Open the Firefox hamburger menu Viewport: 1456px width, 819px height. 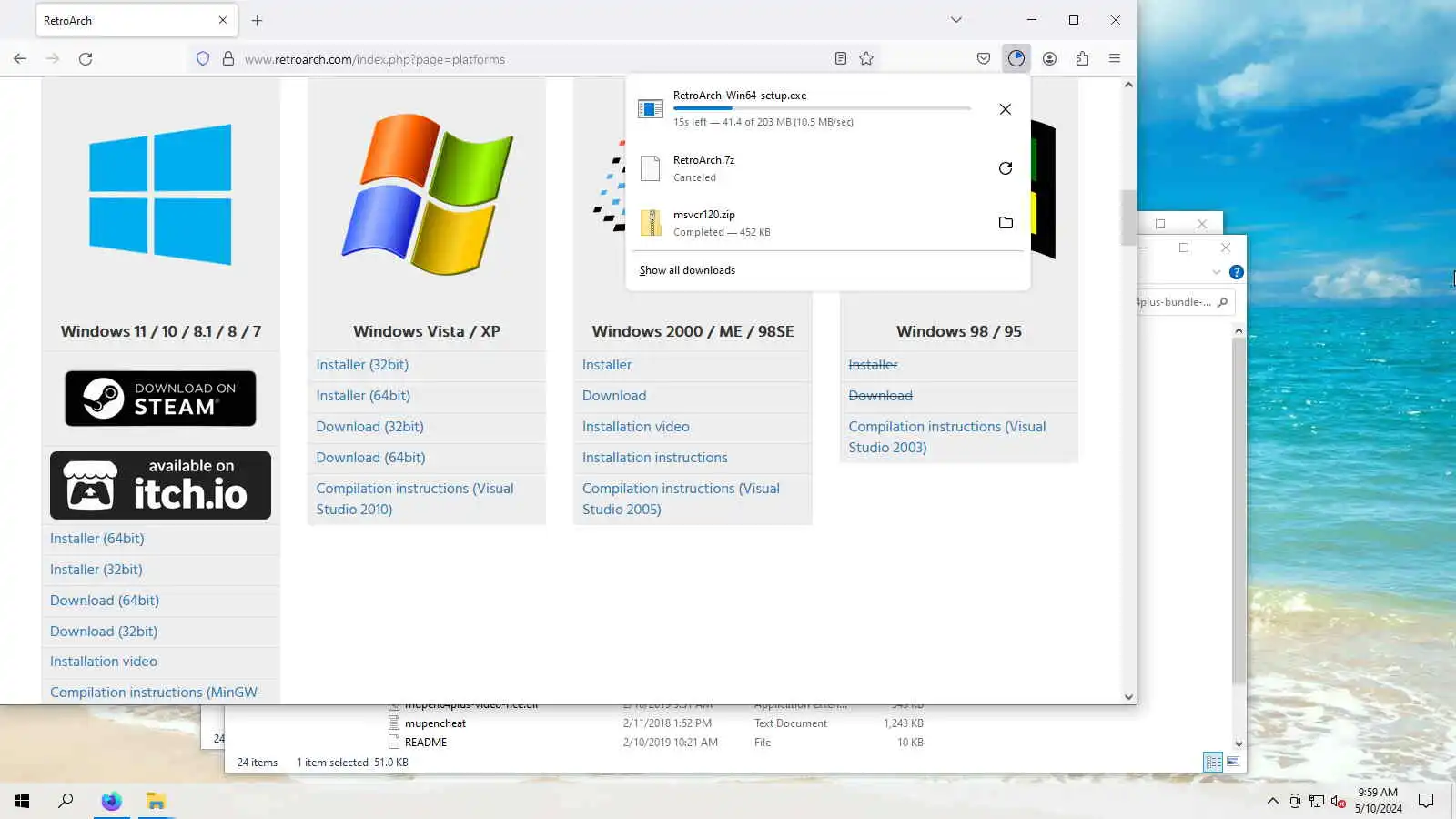point(1115,58)
